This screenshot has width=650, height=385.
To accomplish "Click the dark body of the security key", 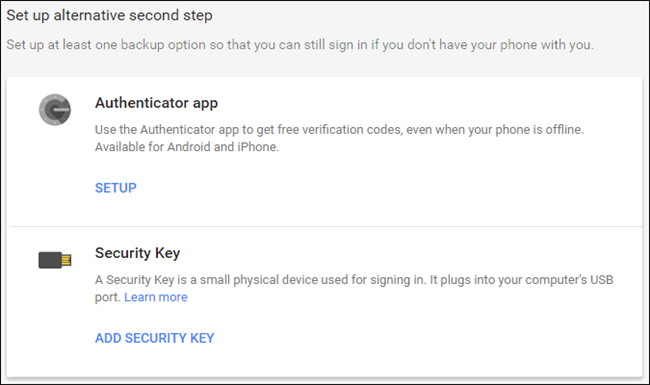I will (50, 260).
